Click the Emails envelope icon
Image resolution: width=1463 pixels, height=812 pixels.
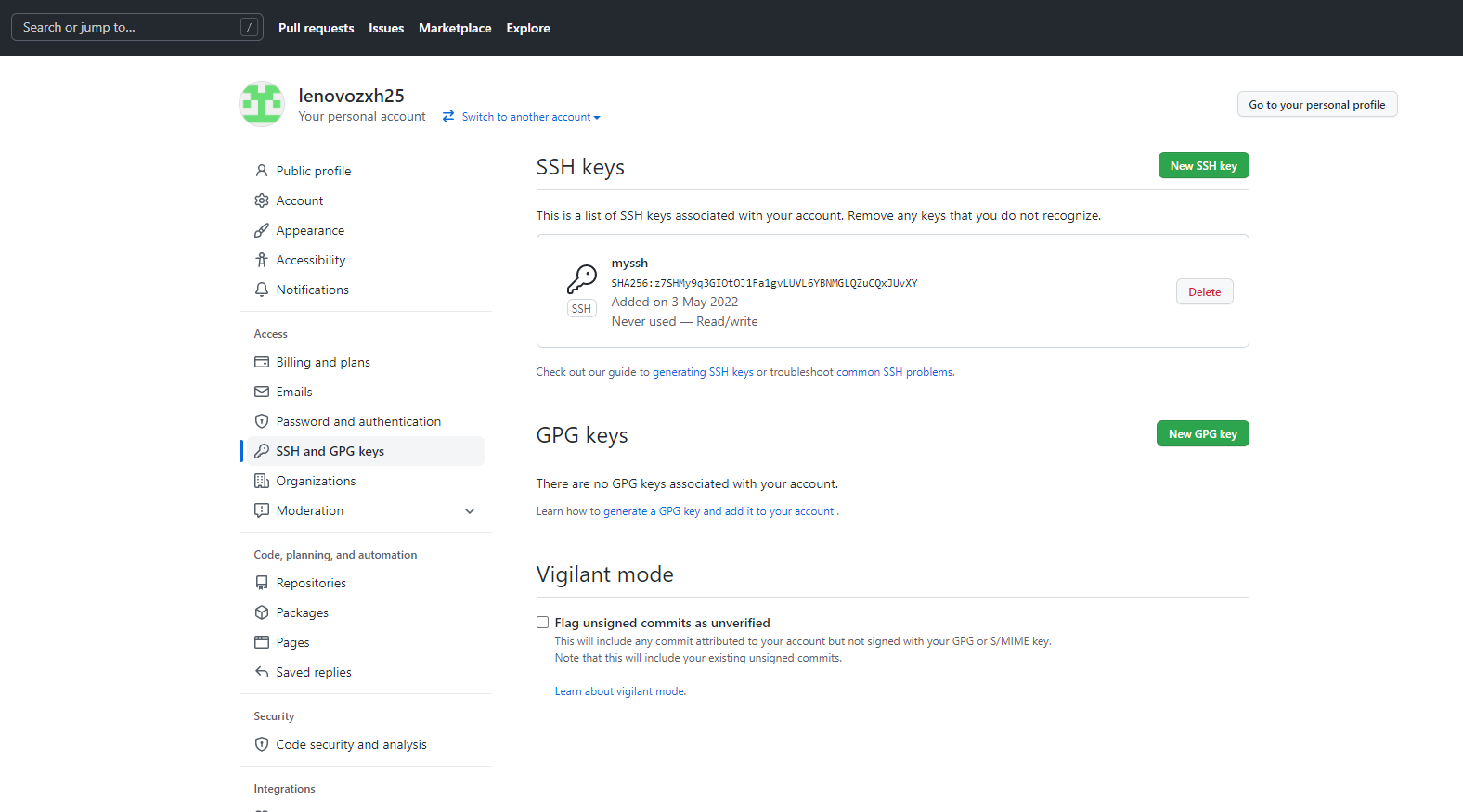pos(262,392)
